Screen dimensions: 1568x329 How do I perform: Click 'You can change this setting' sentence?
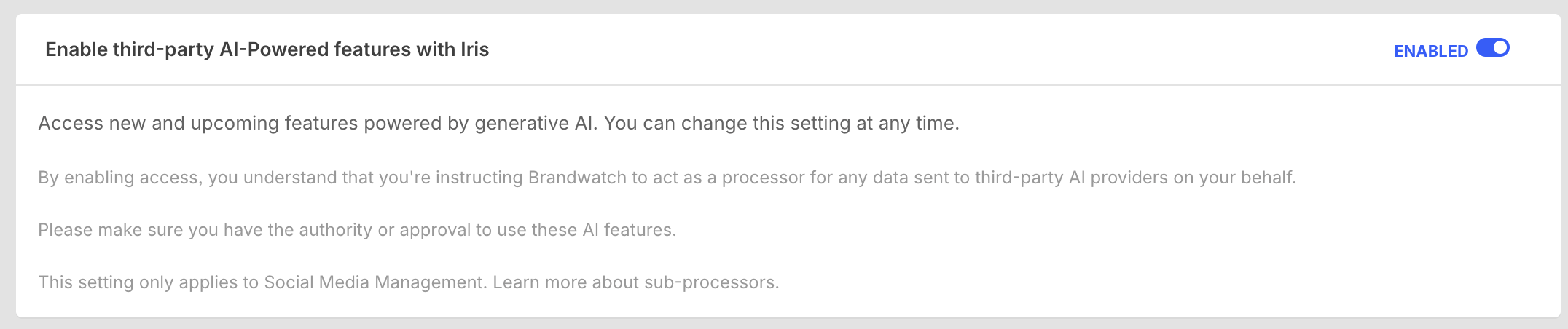781,123
